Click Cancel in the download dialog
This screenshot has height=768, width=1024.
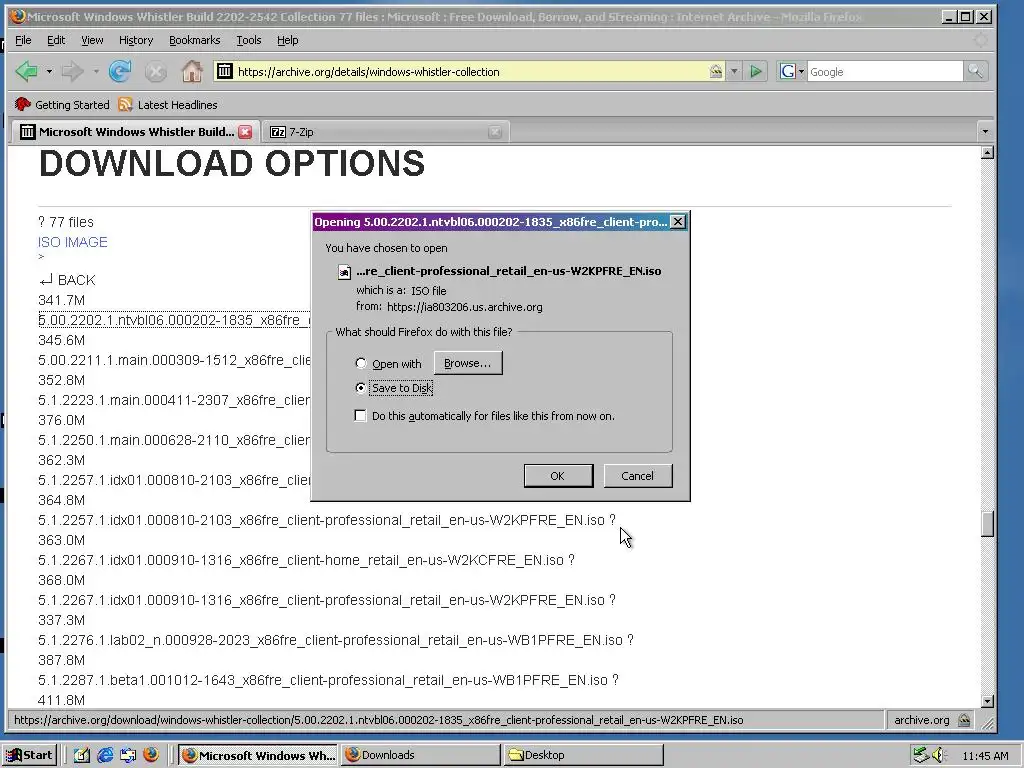637,476
